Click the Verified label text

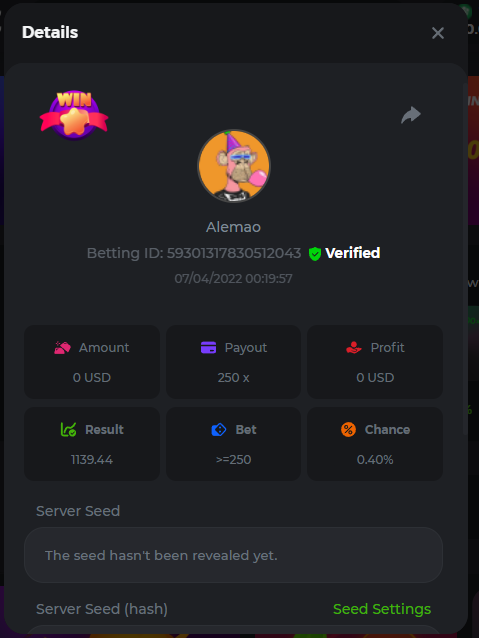(353, 253)
